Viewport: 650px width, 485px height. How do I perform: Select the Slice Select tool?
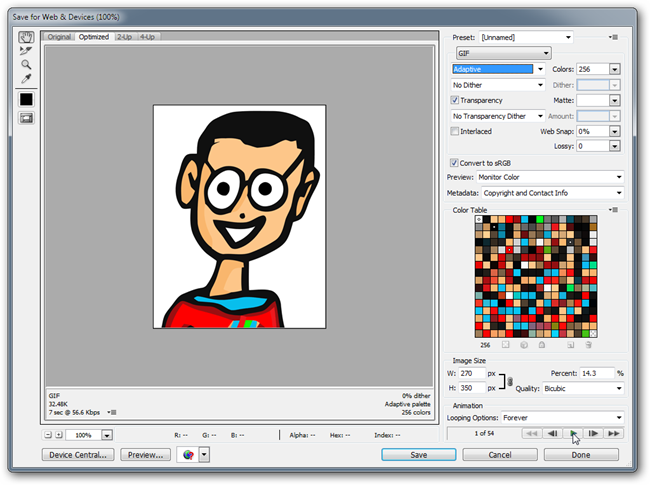[x=26, y=51]
